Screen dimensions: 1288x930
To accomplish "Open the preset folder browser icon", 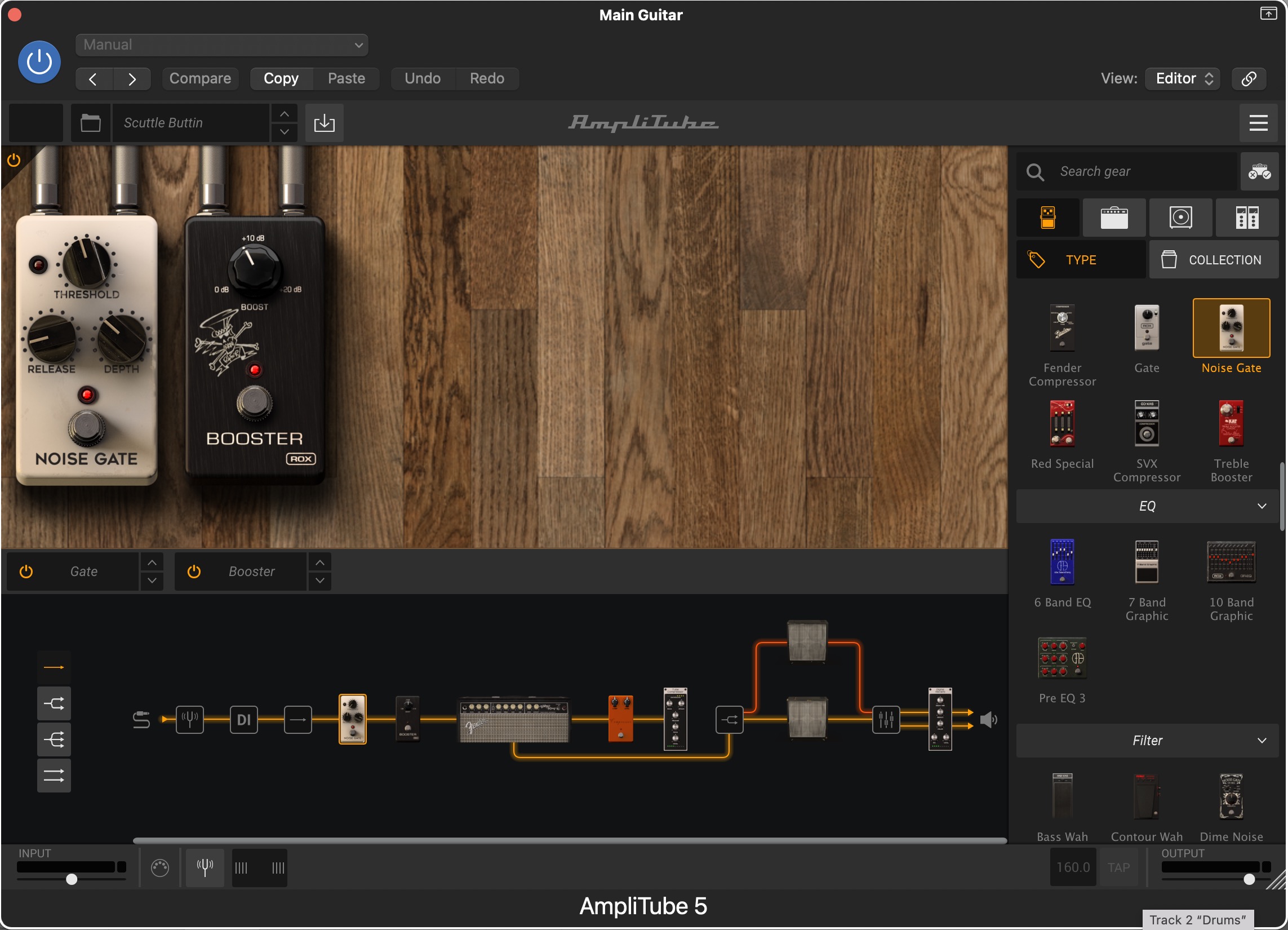I will (x=90, y=123).
